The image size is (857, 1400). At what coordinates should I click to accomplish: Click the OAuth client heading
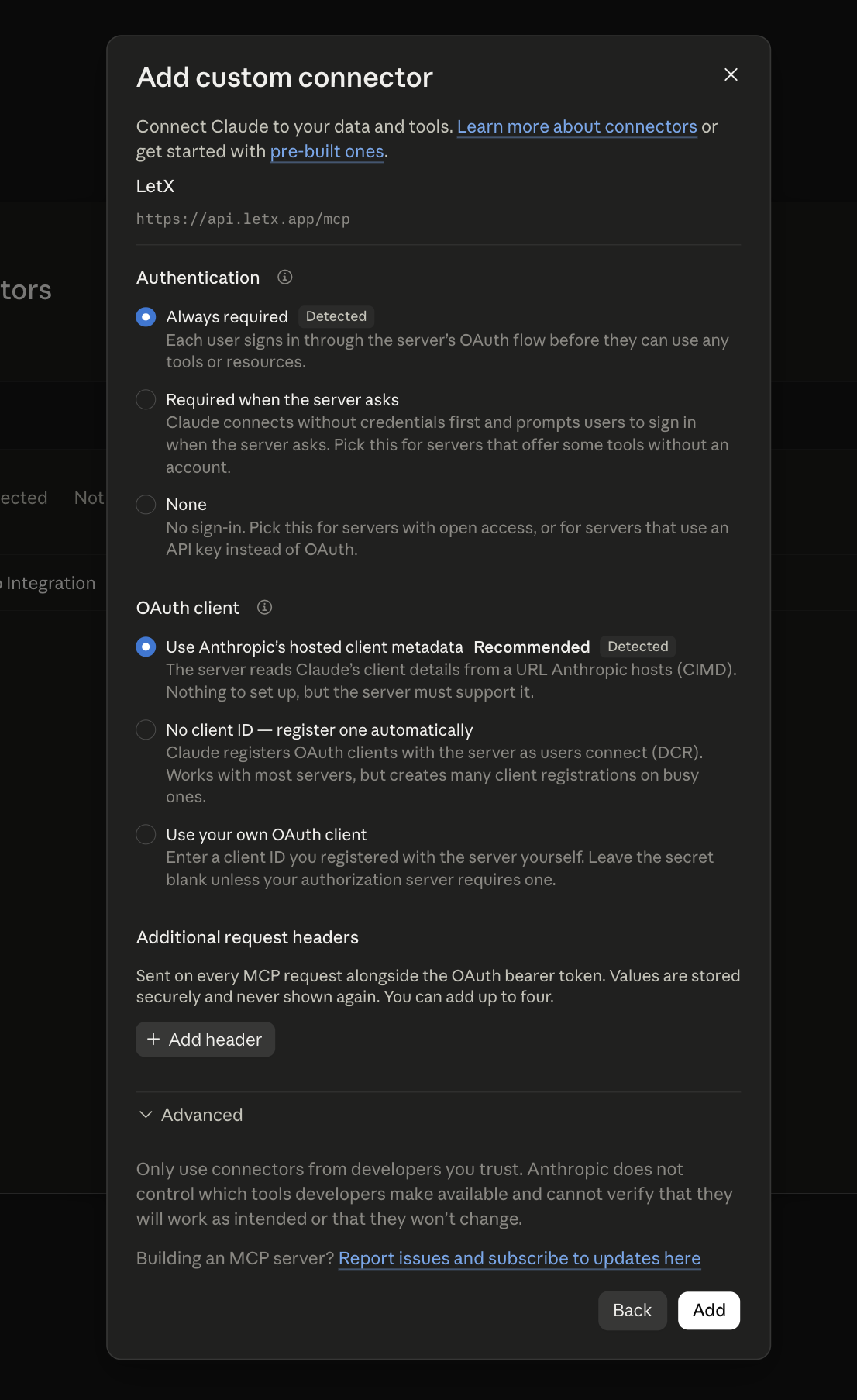188,608
